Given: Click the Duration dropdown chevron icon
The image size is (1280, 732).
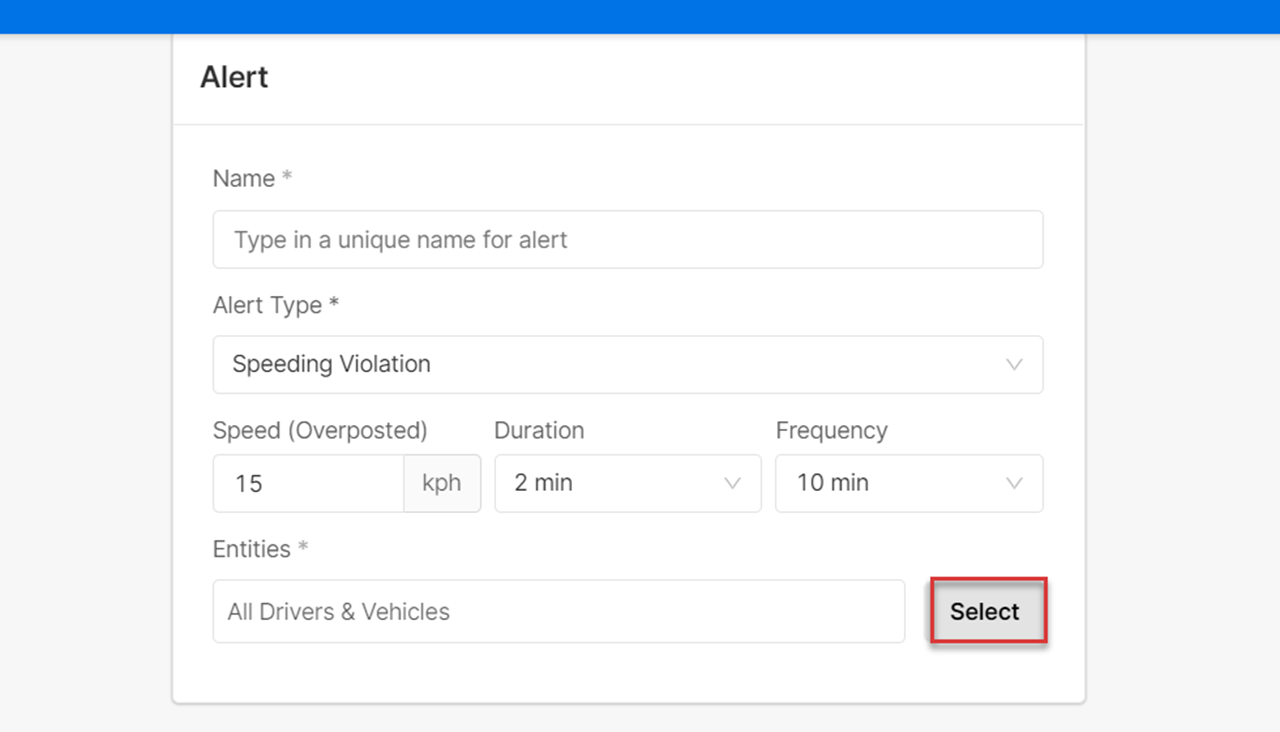Looking at the screenshot, I should (x=732, y=484).
